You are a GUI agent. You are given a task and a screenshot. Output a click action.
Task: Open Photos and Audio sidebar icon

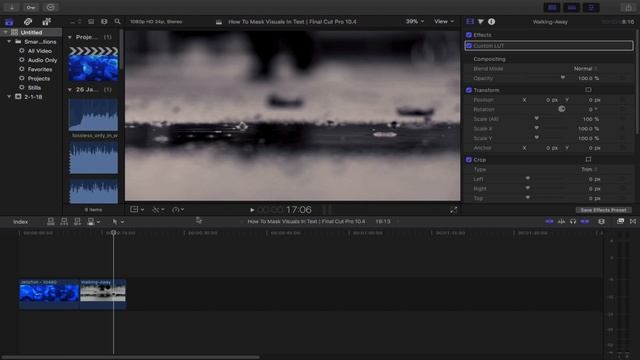28,22
